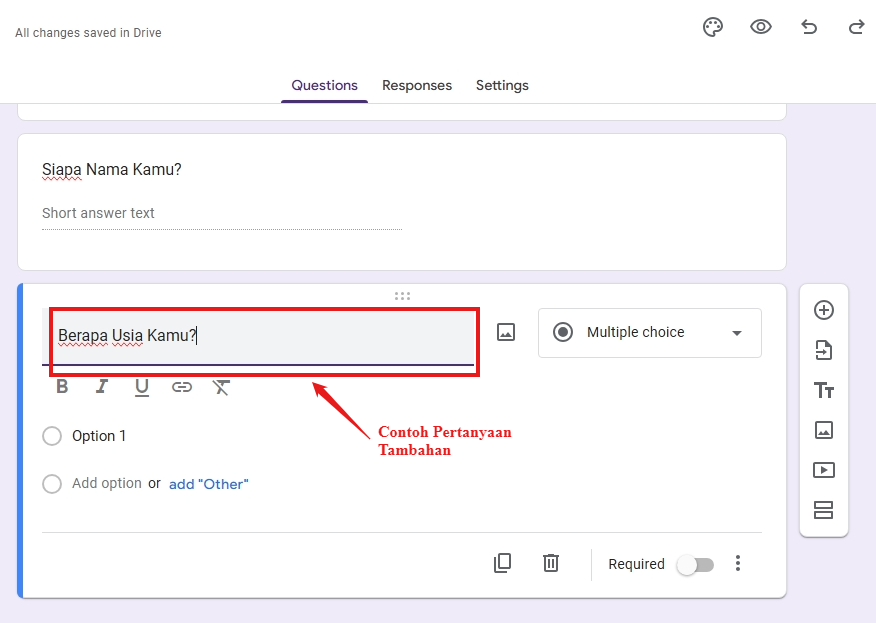Underline the question text

141,386
